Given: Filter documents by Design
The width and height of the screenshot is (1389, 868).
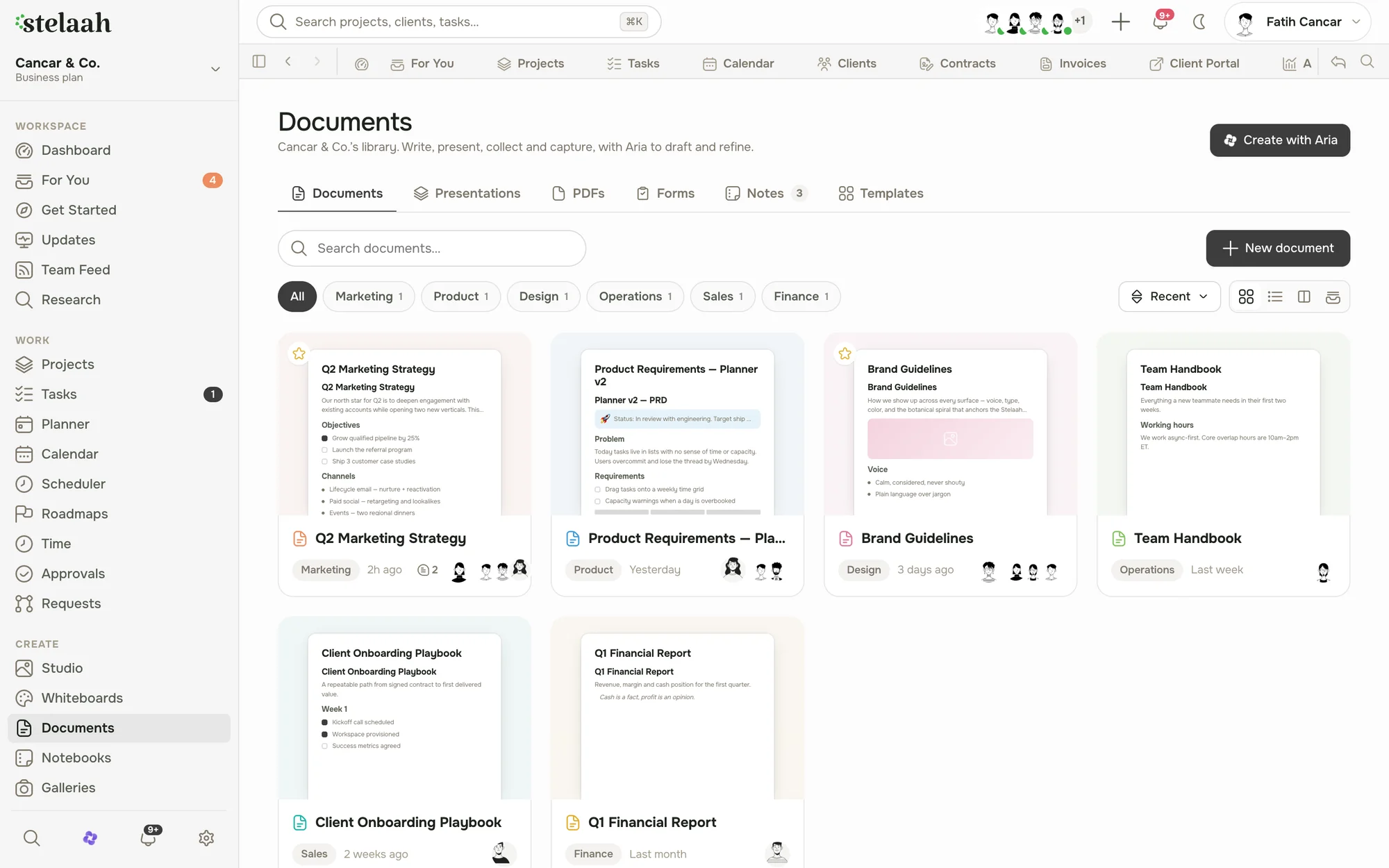Looking at the screenshot, I should click(x=544, y=297).
